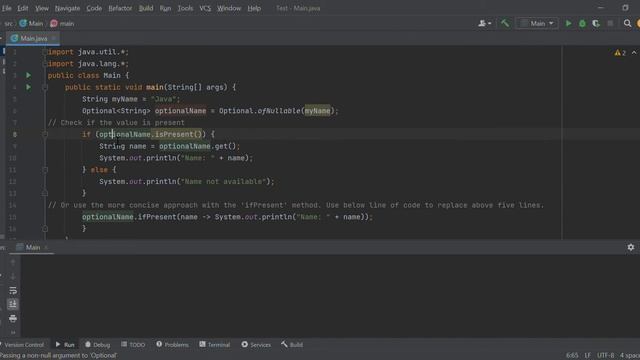Run class Main from gutter icon
The height and width of the screenshot is (360, 640).
[28, 76]
